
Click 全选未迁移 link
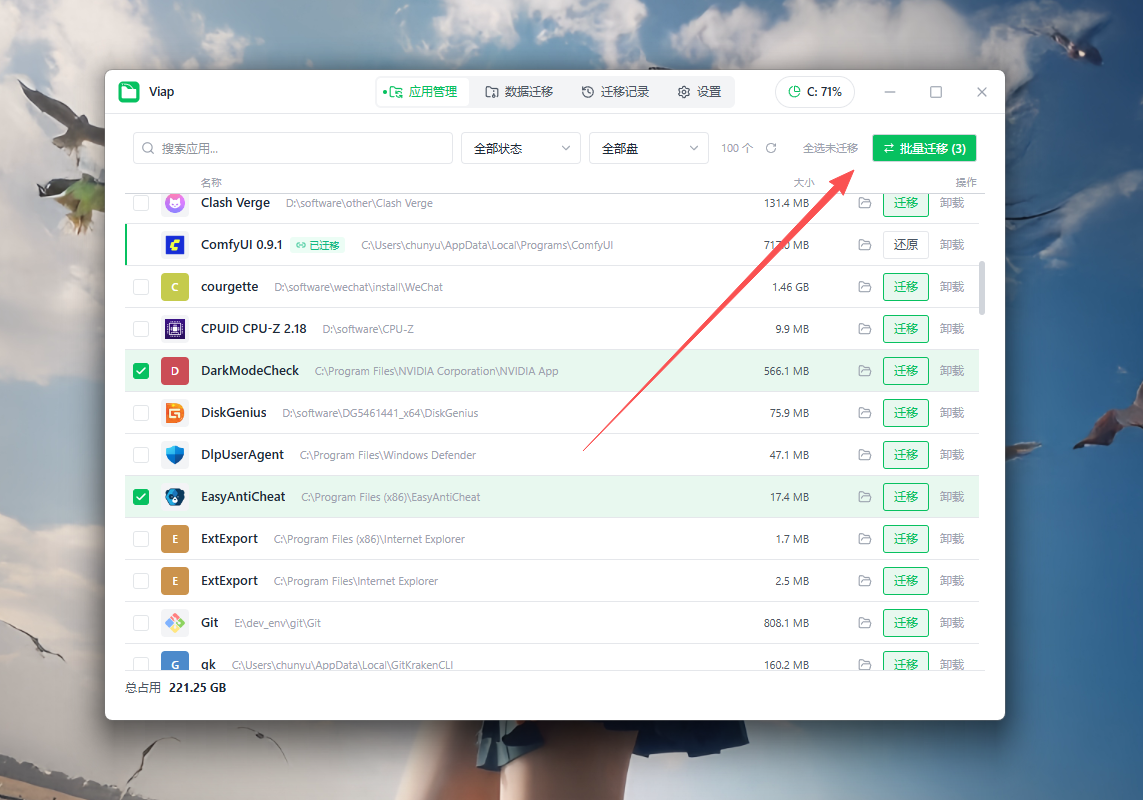(830, 148)
